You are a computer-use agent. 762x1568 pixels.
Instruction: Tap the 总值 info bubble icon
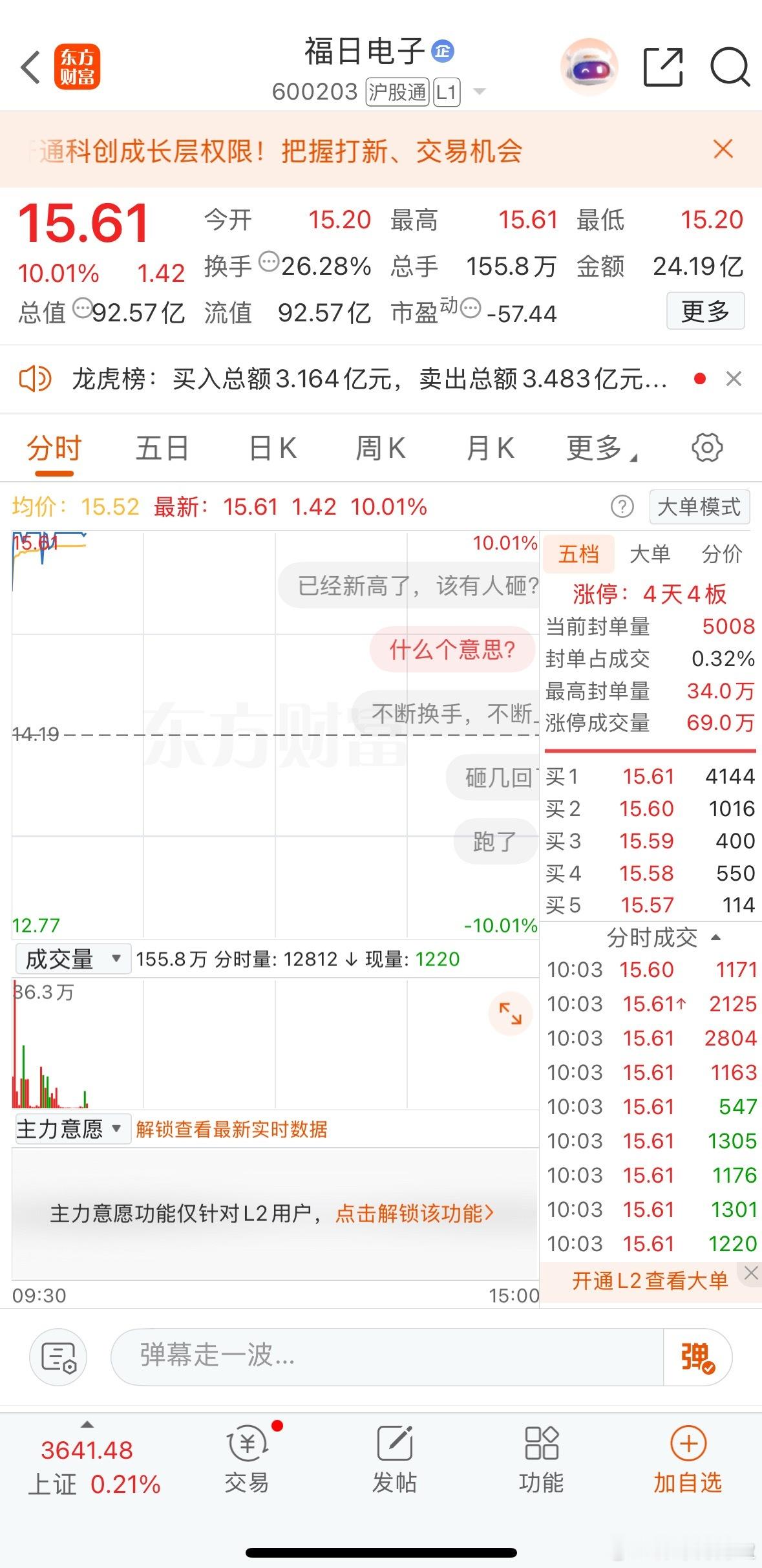pyautogui.click(x=82, y=308)
